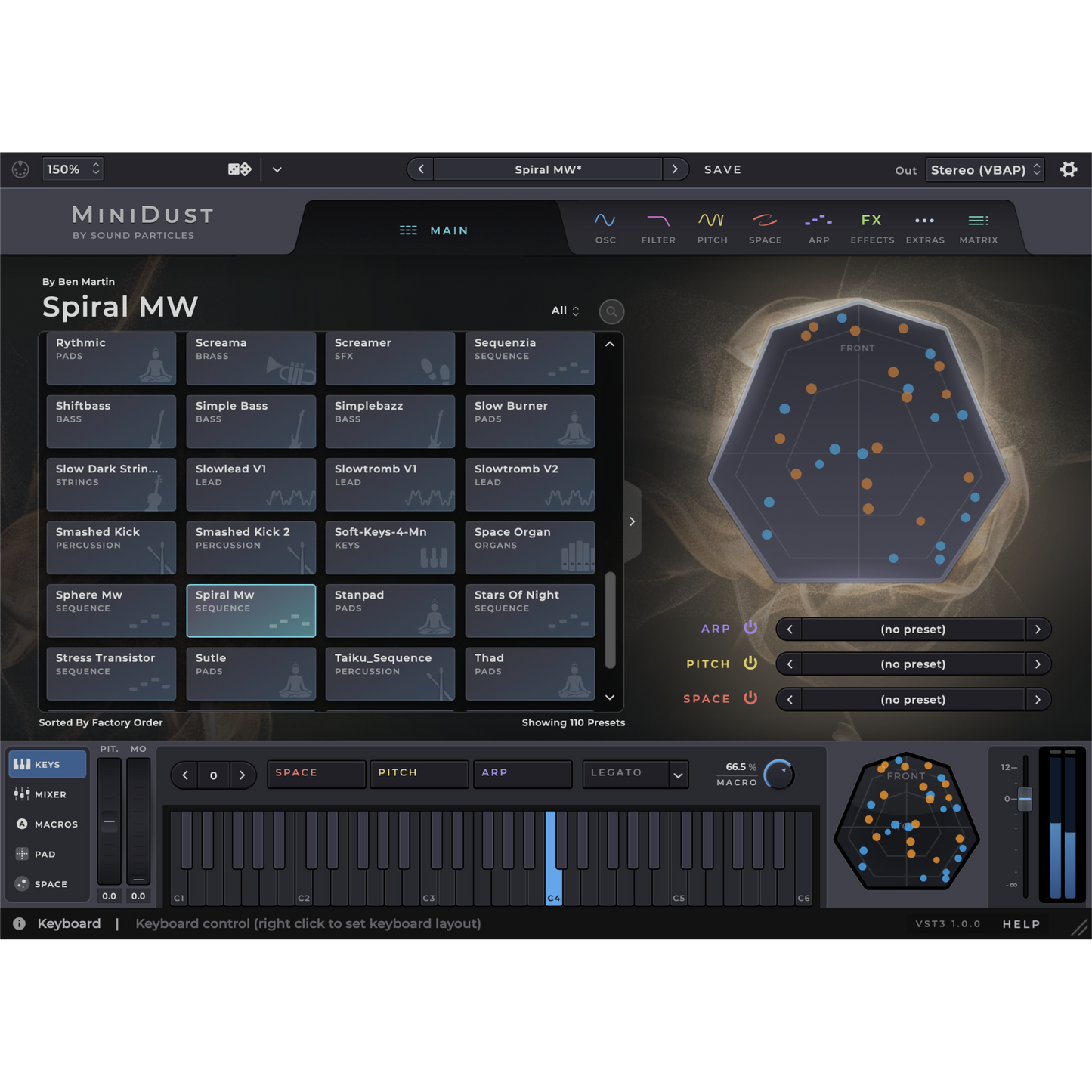Click the preset search magnifier icon
1092x1092 pixels.
coord(611,311)
